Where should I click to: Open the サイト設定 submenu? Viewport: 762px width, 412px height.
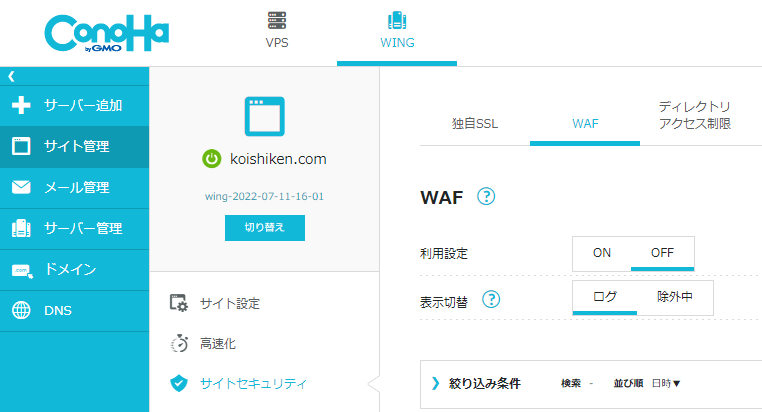point(230,303)
